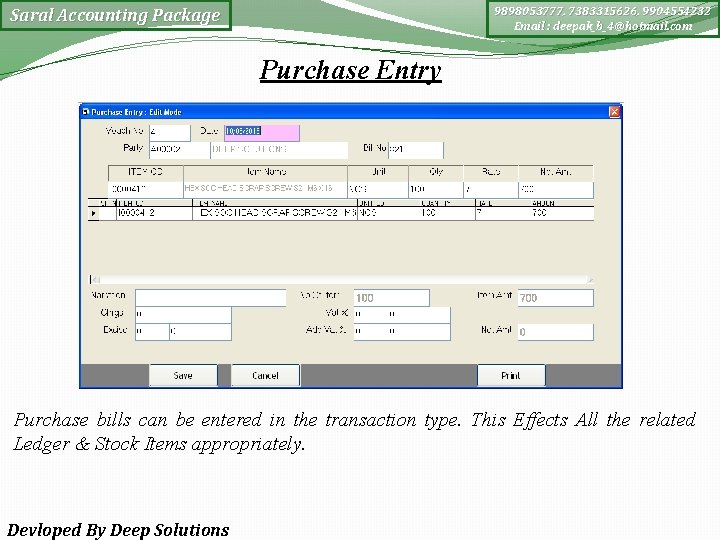Save the purchase entry
The width and height of the screenshot is (720, 540).
(183, 376)
